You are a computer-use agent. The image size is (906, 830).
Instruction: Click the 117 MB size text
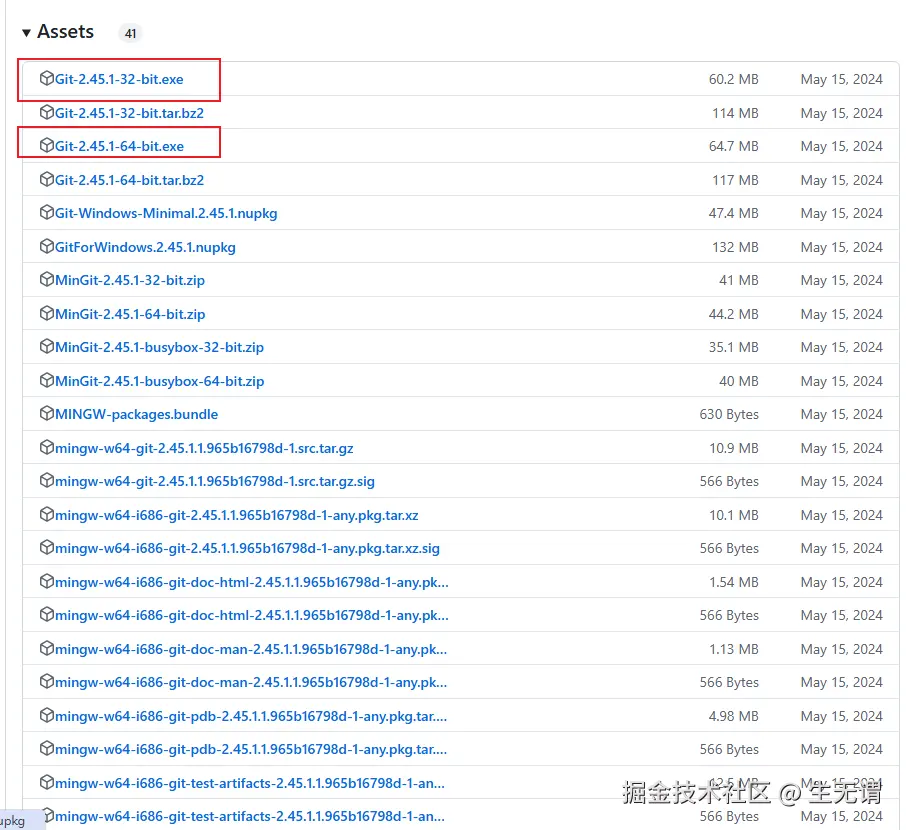[736, 180]
